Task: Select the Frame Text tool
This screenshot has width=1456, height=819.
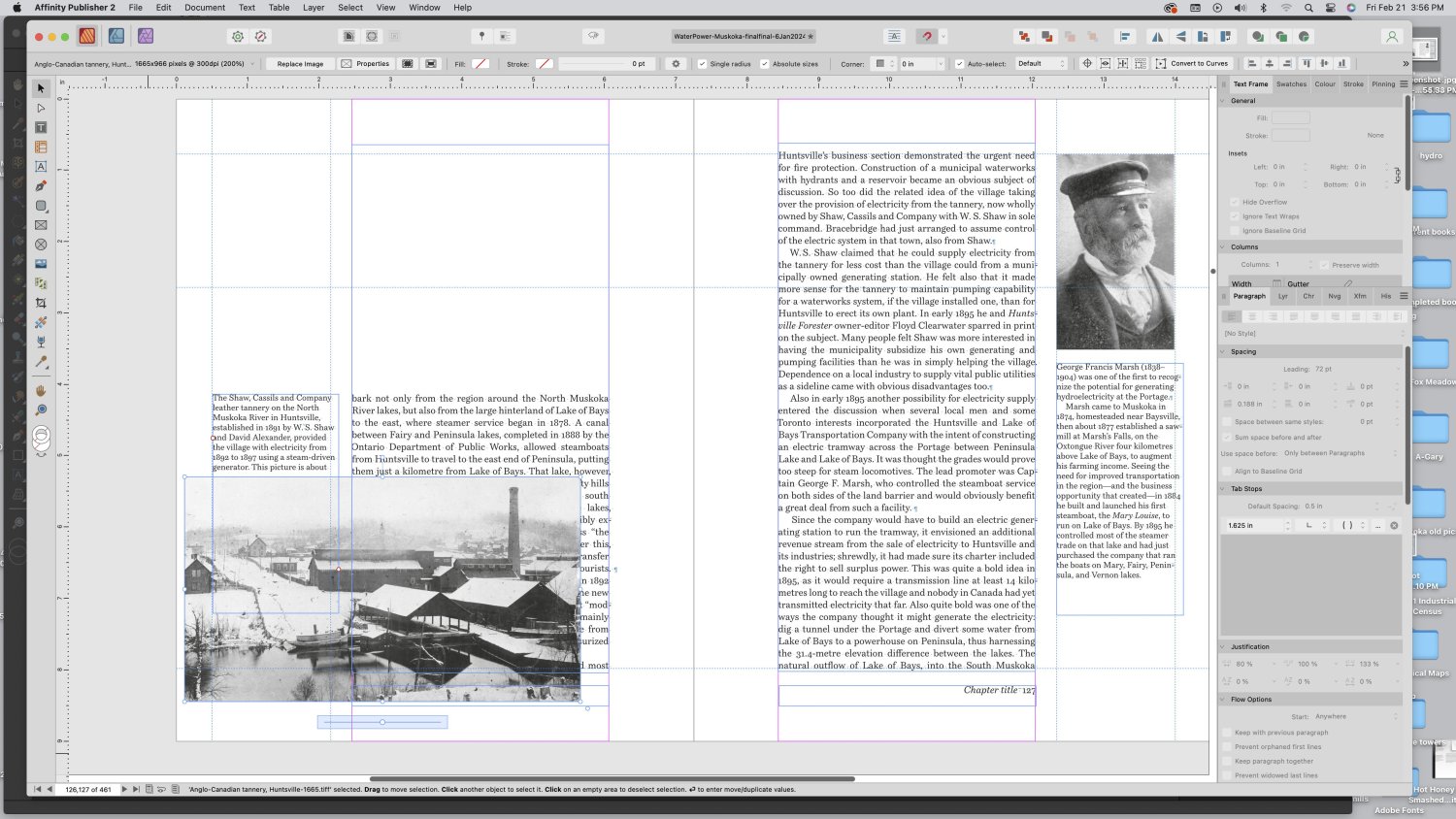Action: [x=40, y=128]
